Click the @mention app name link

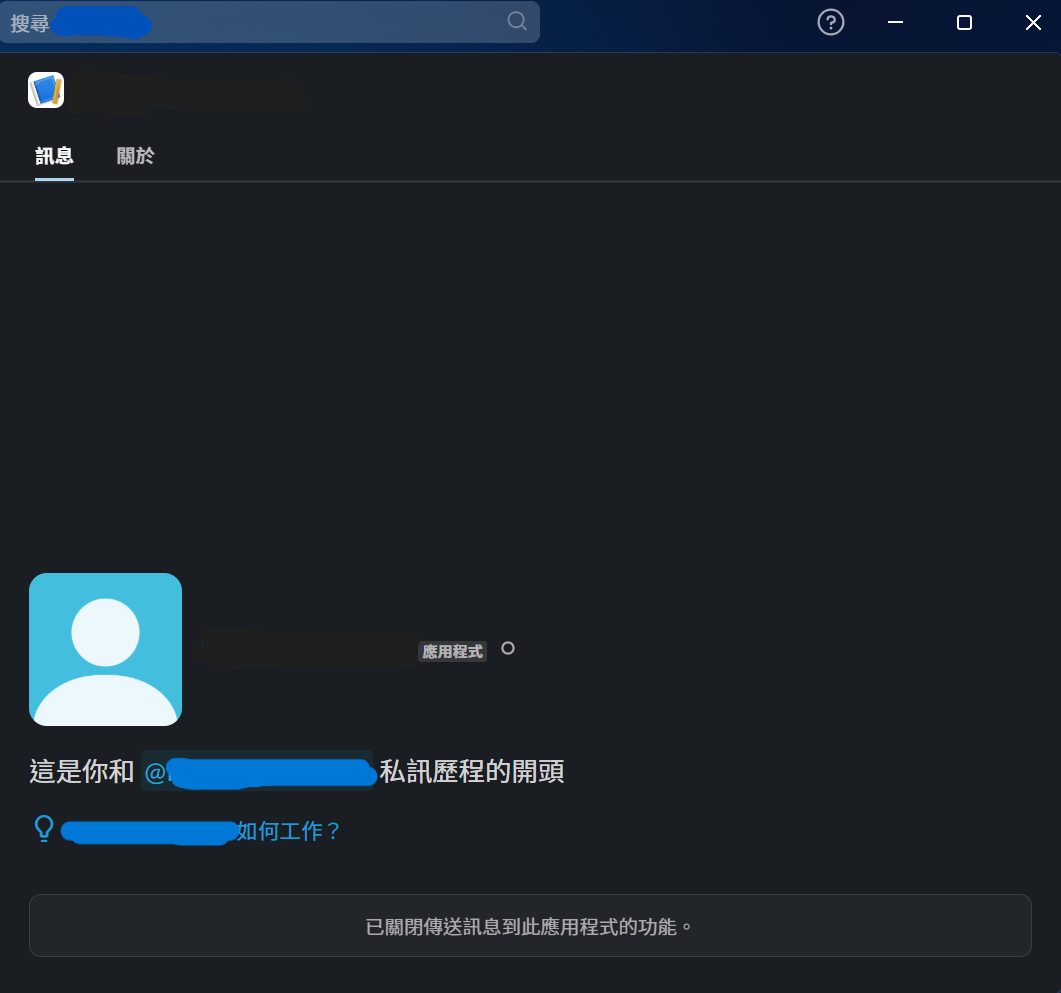click(257, 772)
